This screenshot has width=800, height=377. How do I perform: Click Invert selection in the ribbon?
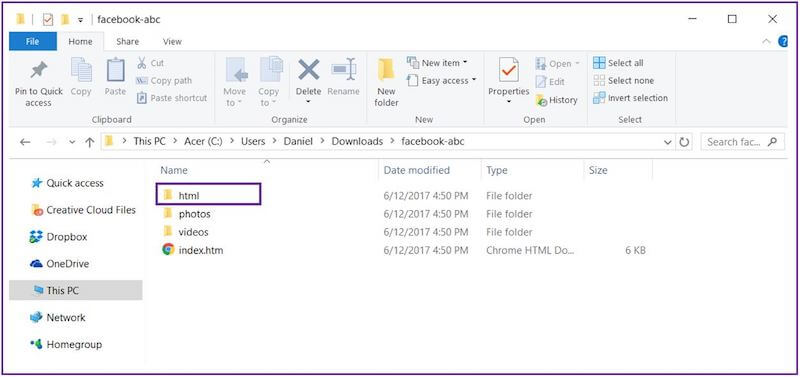pos(631,98)
